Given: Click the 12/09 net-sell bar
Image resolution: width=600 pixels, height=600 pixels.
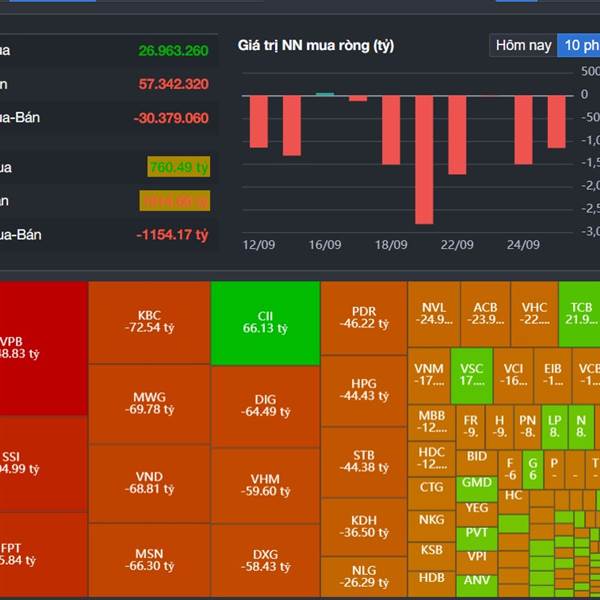Looking at the screenshot, I should click(x=259, y=122).
